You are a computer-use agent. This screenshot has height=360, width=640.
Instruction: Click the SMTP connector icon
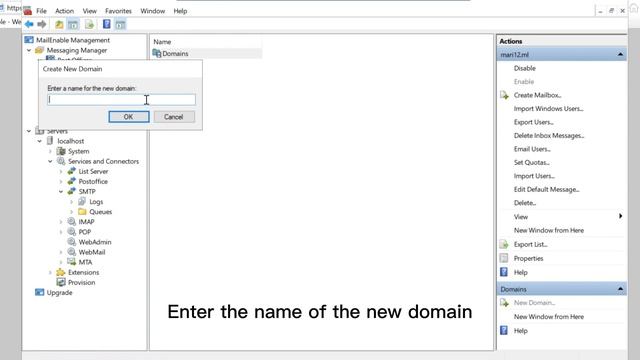[71, 191]
